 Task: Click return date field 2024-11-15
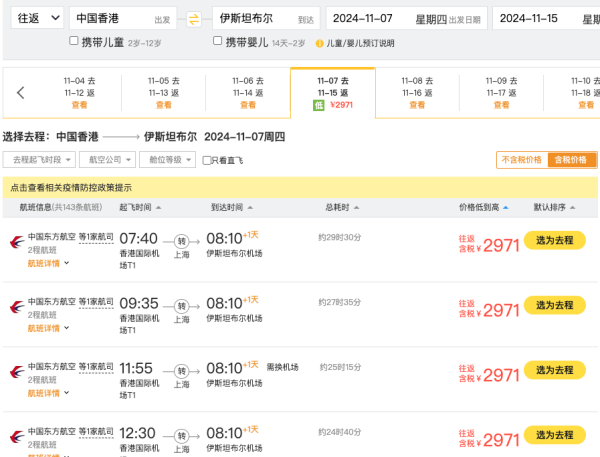[546, 18]
